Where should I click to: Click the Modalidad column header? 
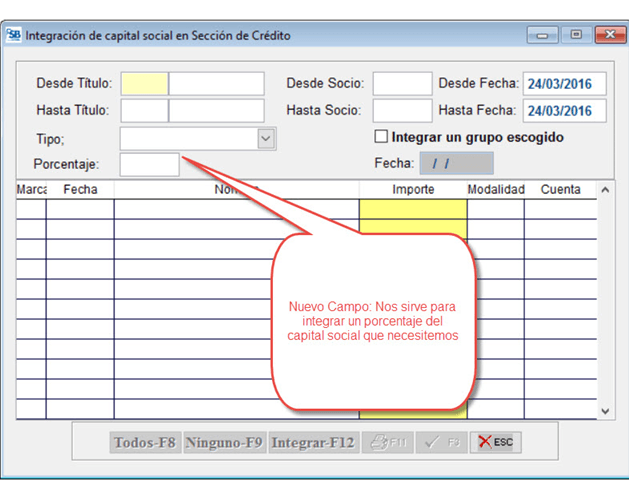point(495,189)
